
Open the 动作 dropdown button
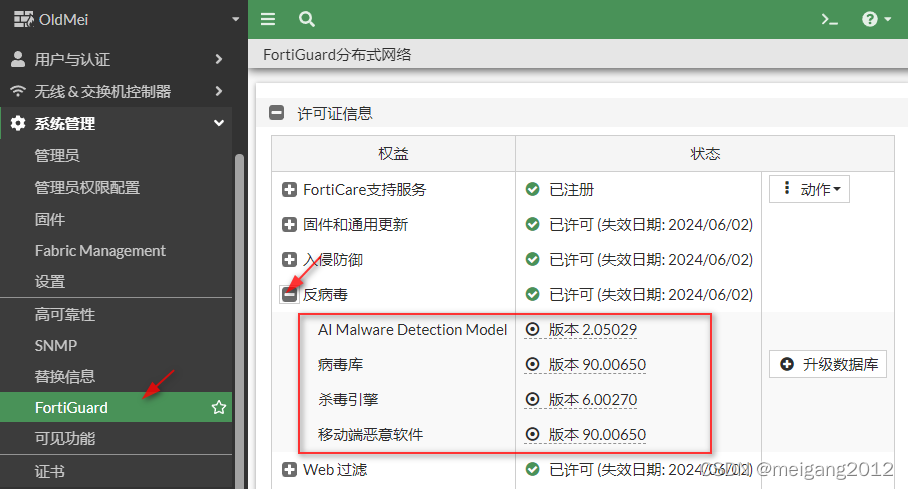809,189
